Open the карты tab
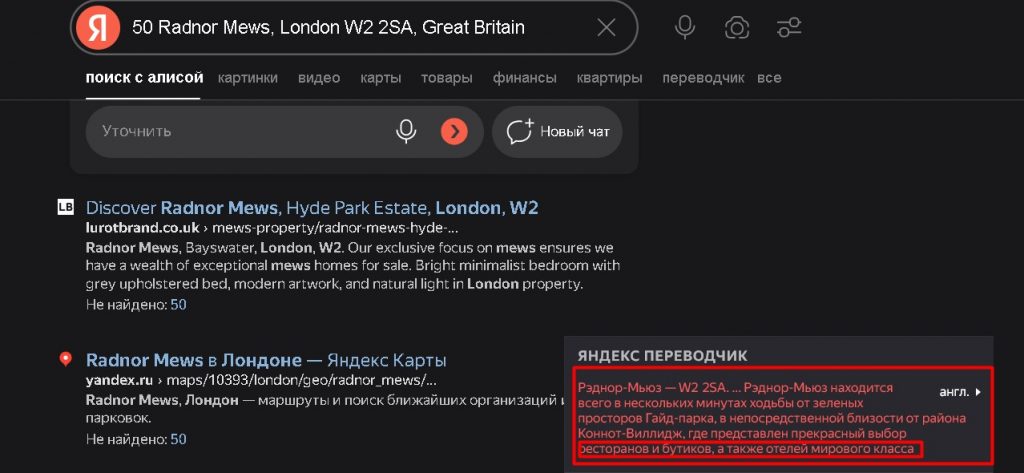1024x473 pixels. [x=380, y=78]
